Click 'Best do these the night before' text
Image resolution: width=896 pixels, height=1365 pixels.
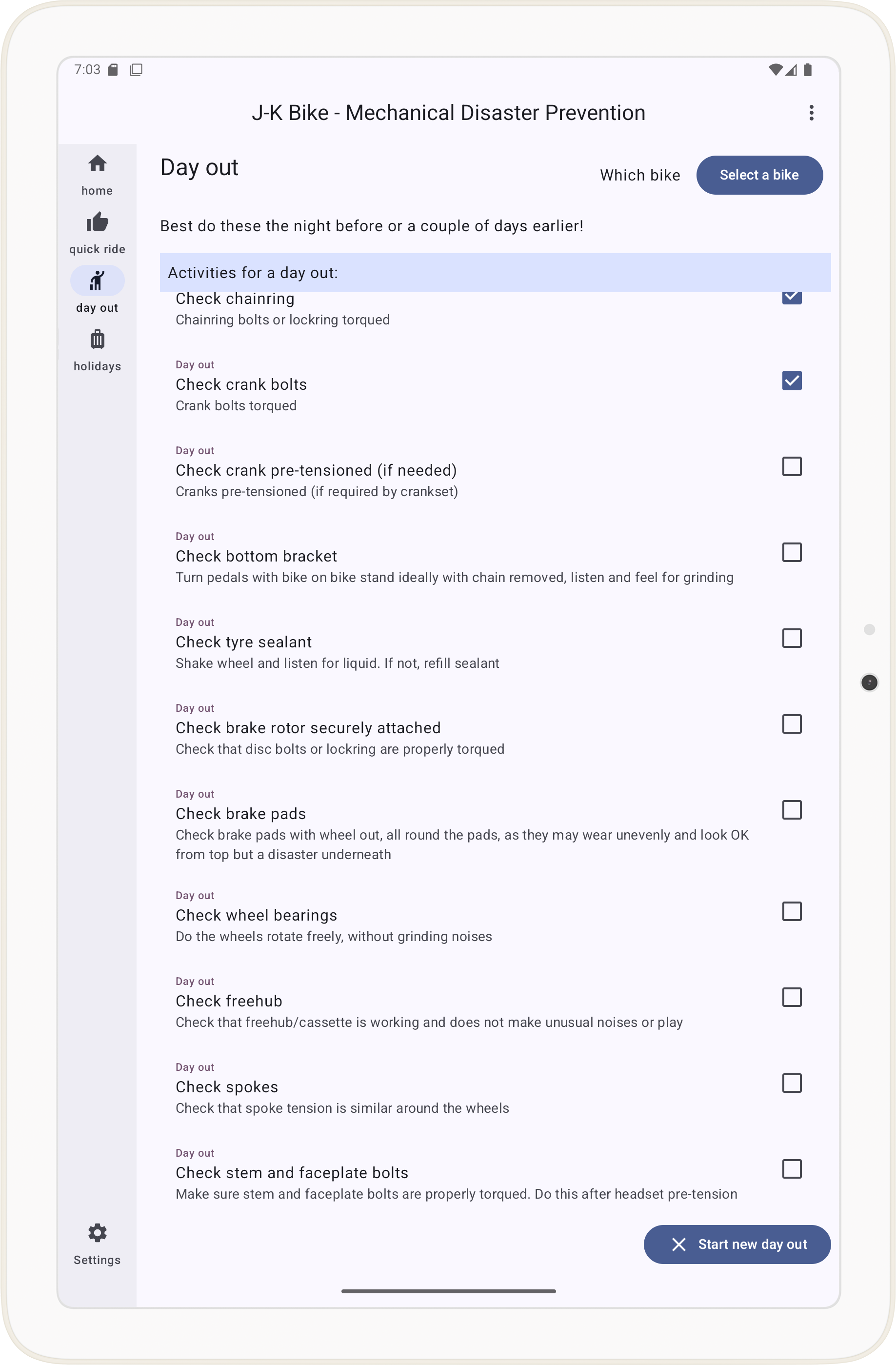point(372,226)
